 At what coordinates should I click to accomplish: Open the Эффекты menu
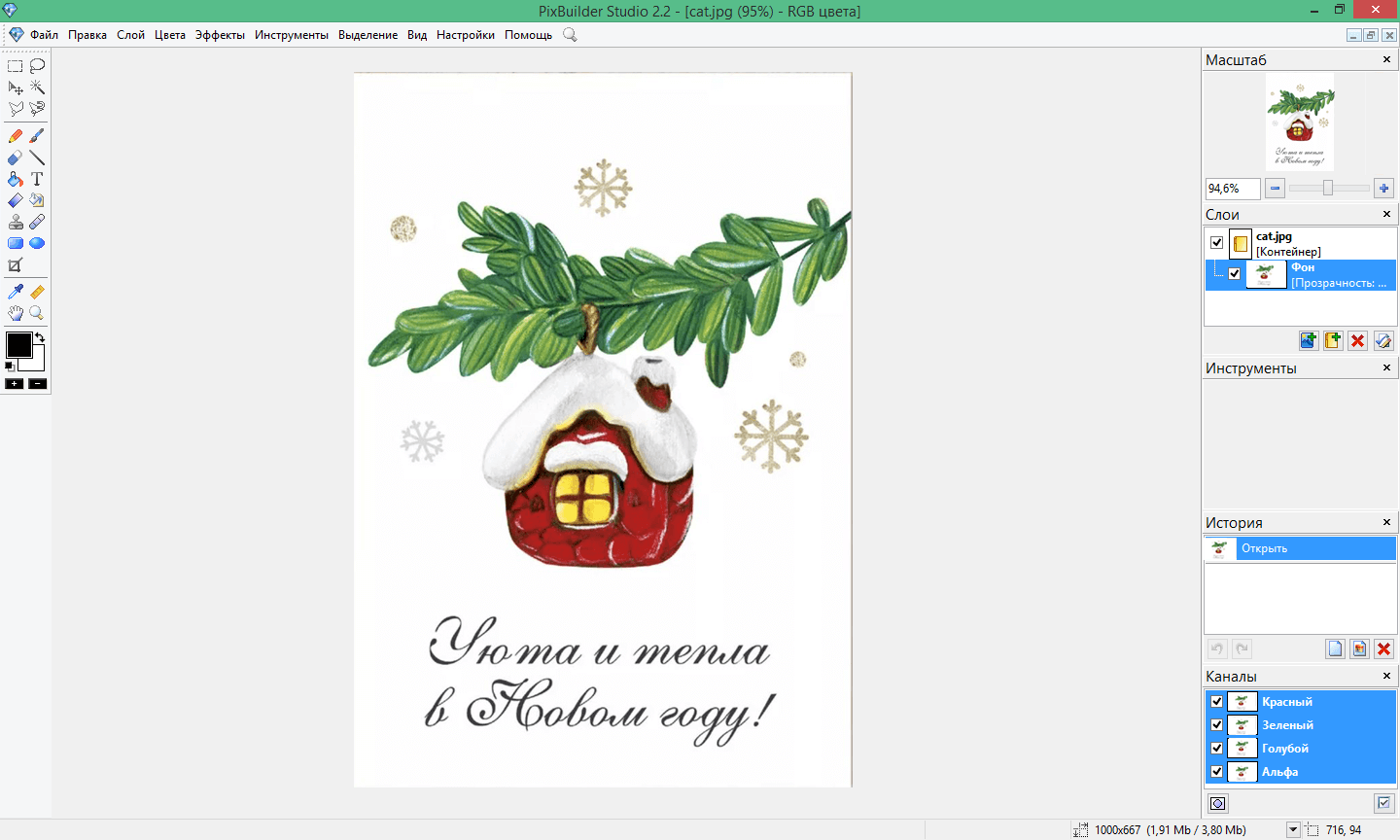click(x=220, y=35)
